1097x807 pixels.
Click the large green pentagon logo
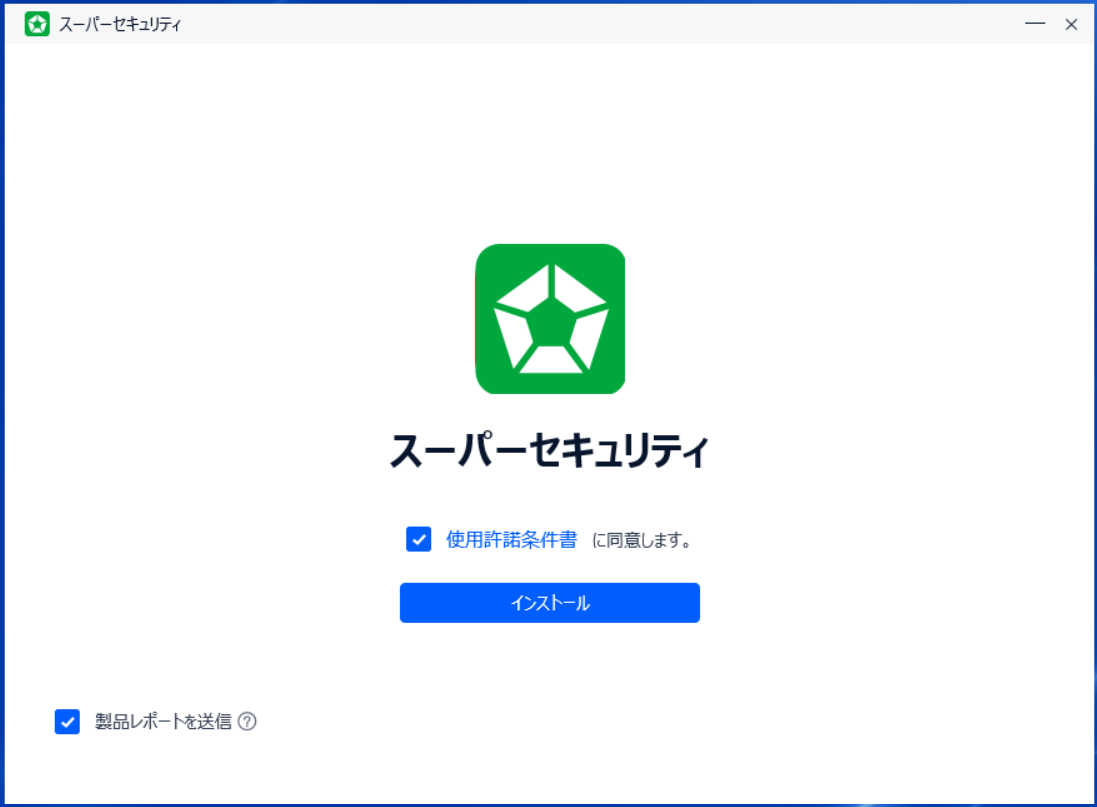click(550, 319)
